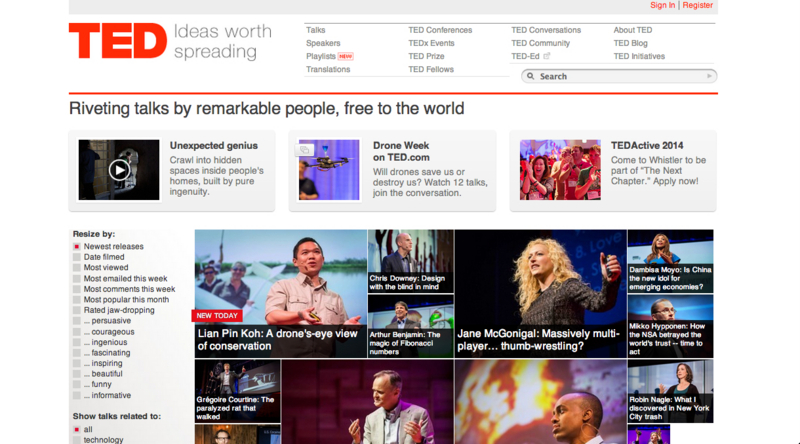Select Most emailed this week
This screenshot has width=800, height=444.
(77, 279)
